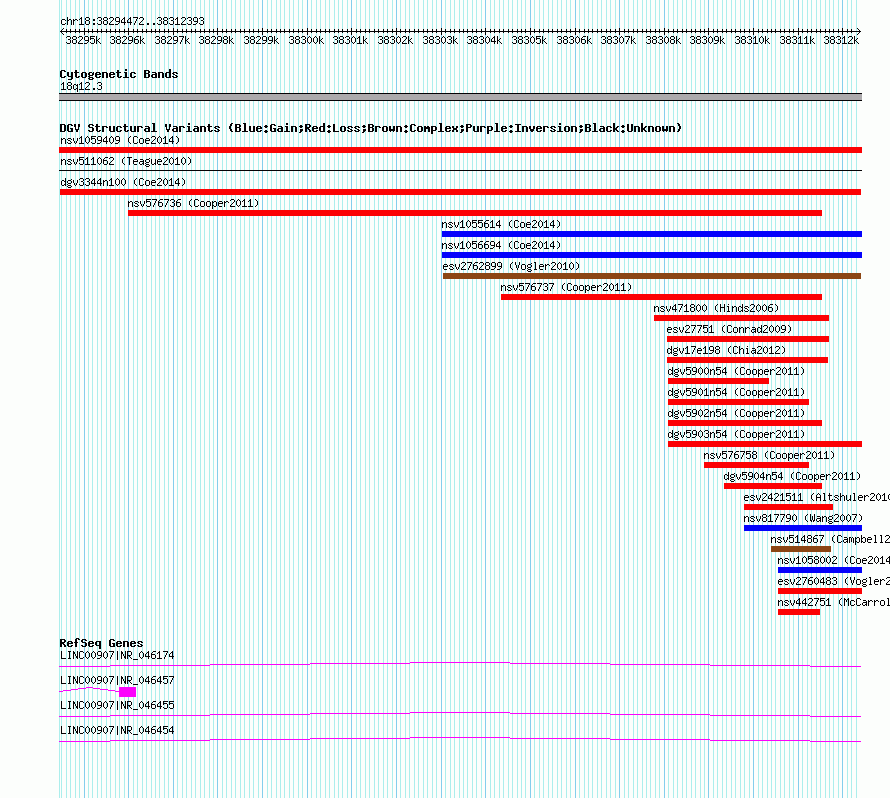This screenshot has width=890, height=798.
Task: Open the nsv576737 (Cooper2011) label
Action: (566, 287)
